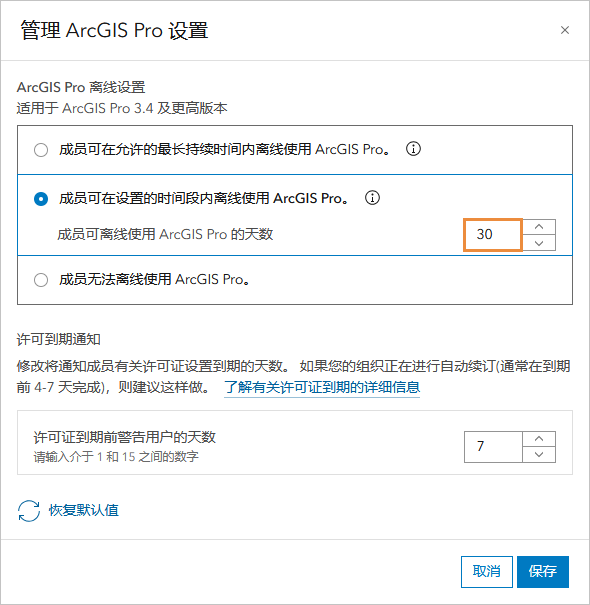Open info icon beside 最长持续时间 option
Screen dimensions: 590x605
[x=413, y=149]
